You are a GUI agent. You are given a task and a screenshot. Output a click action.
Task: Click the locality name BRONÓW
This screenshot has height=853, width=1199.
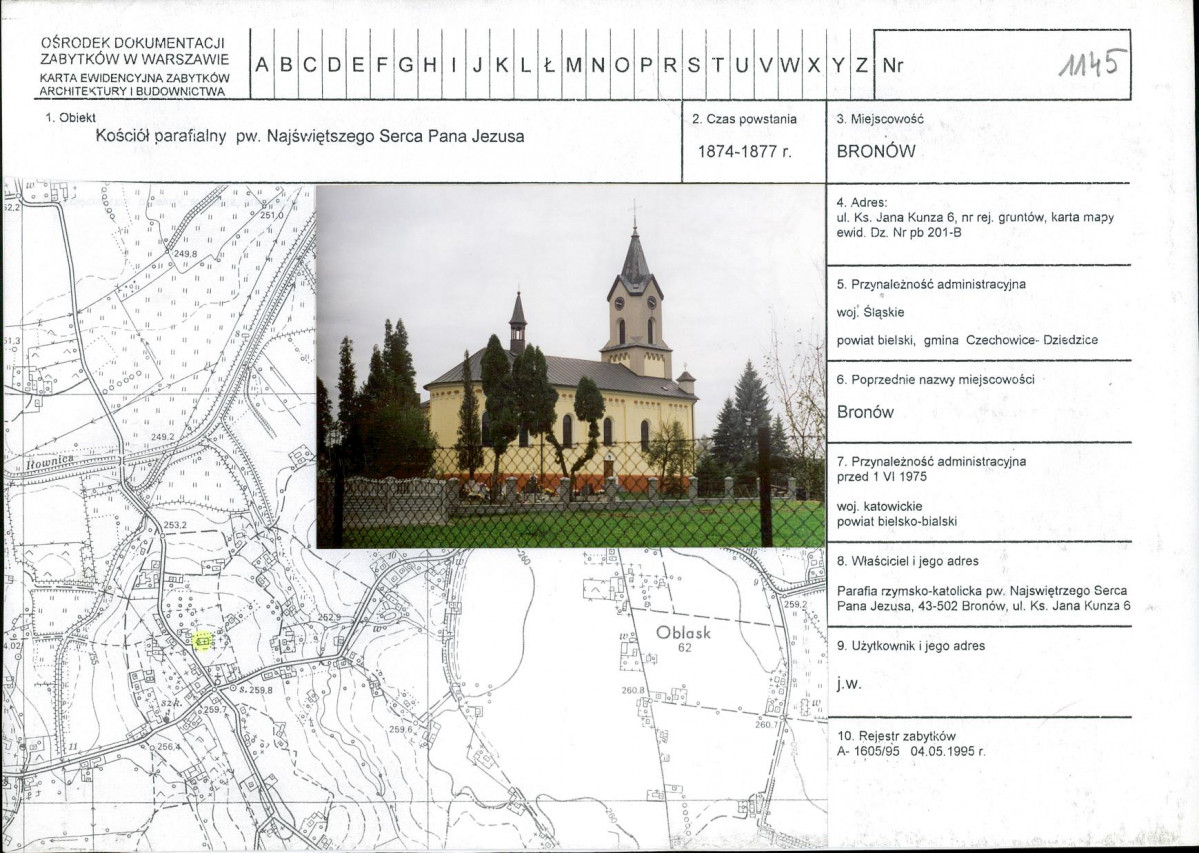point(876,153)
